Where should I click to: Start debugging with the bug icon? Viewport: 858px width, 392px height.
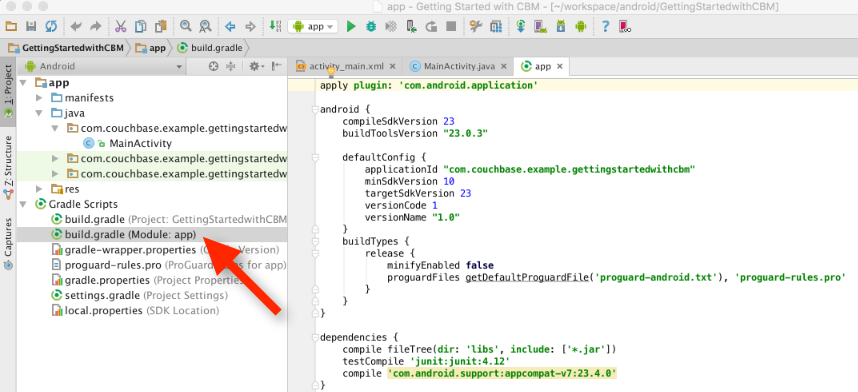(x=371, y=26)
